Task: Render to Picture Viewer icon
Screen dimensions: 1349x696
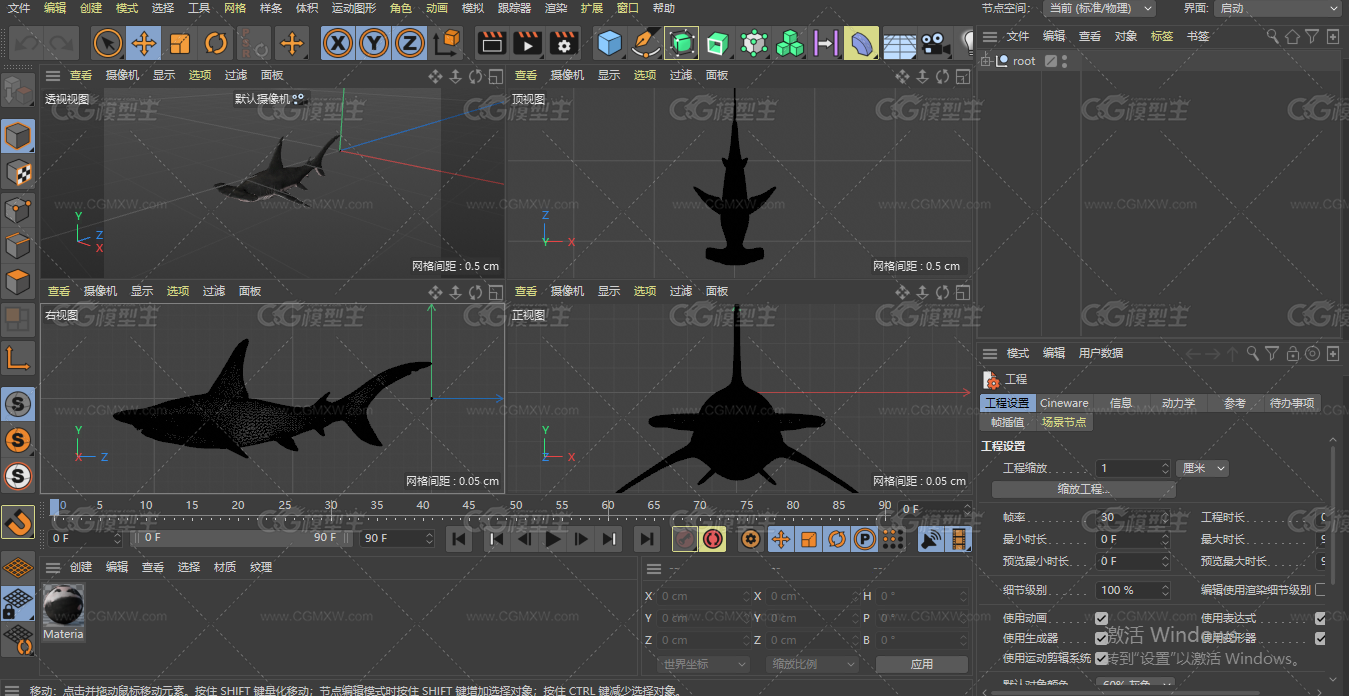Action: coord(528,43)
